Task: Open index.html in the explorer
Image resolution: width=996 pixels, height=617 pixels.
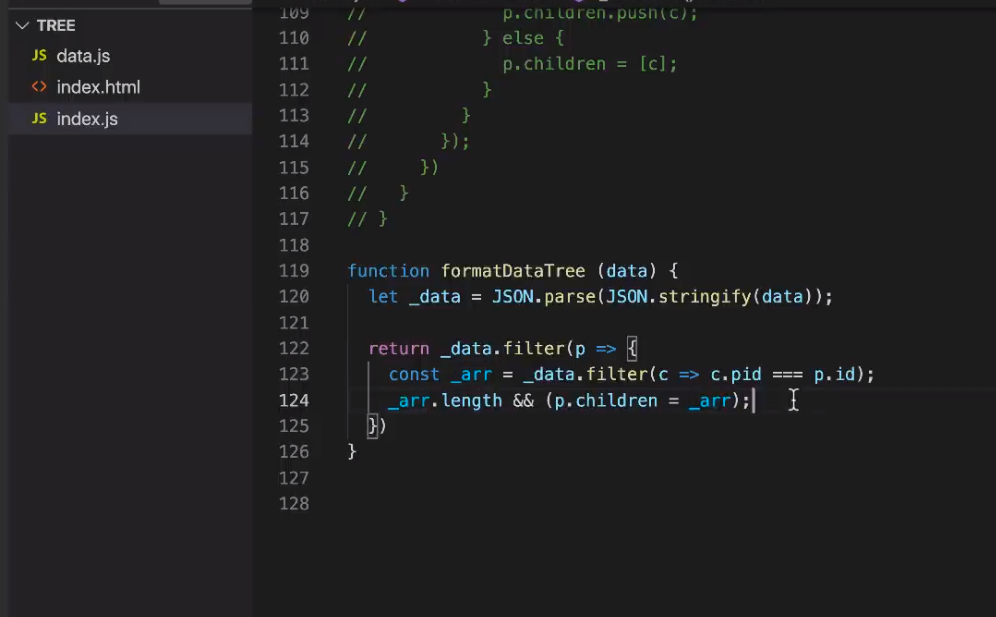Action: click(98, 87)
